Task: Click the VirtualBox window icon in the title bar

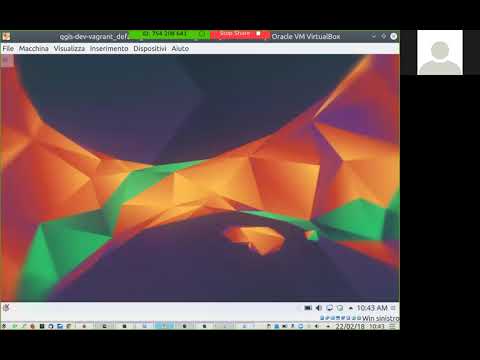Action: pos(6,36)
